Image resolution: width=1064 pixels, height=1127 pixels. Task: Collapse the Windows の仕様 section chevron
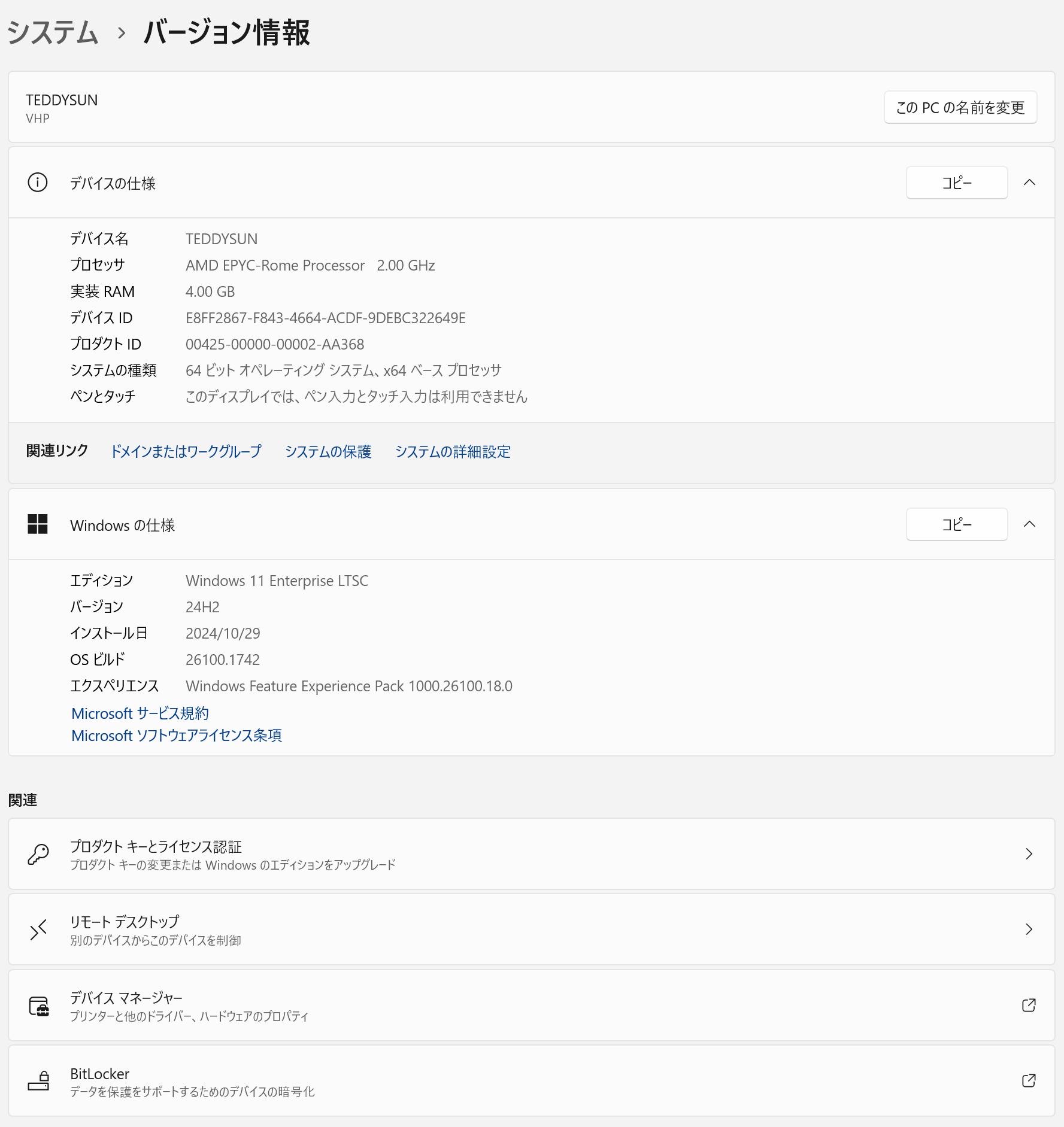pyautogui.click(x=1029, y=524)
